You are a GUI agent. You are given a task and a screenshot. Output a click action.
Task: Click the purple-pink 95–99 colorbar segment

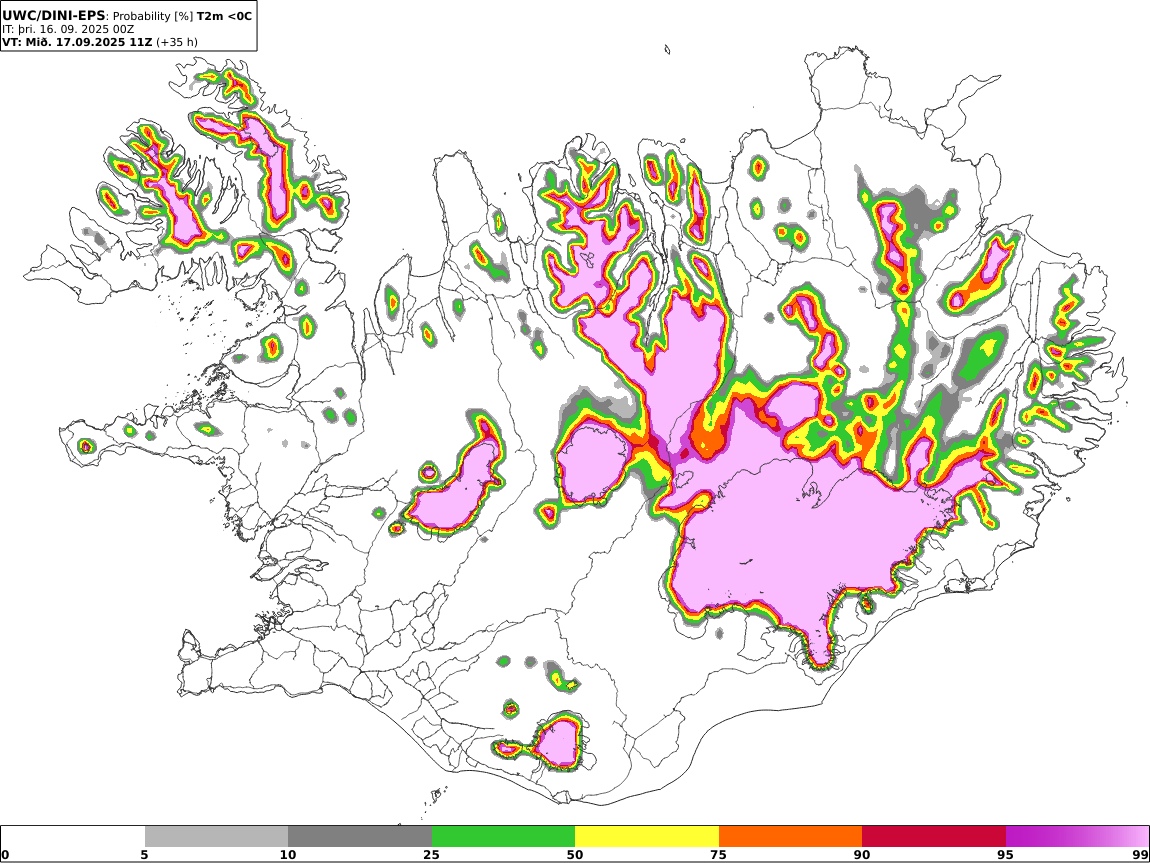click(x=1077, y=837)
